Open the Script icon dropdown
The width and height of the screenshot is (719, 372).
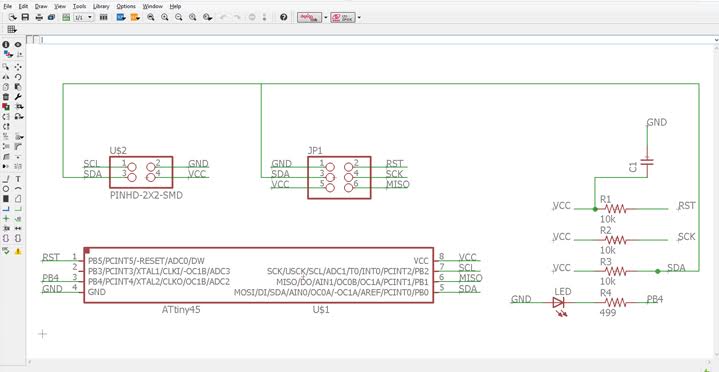[x=121, y=17]
